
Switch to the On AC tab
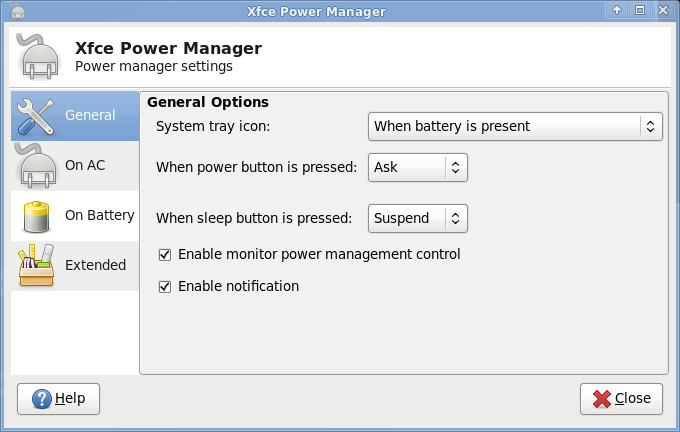75,166
